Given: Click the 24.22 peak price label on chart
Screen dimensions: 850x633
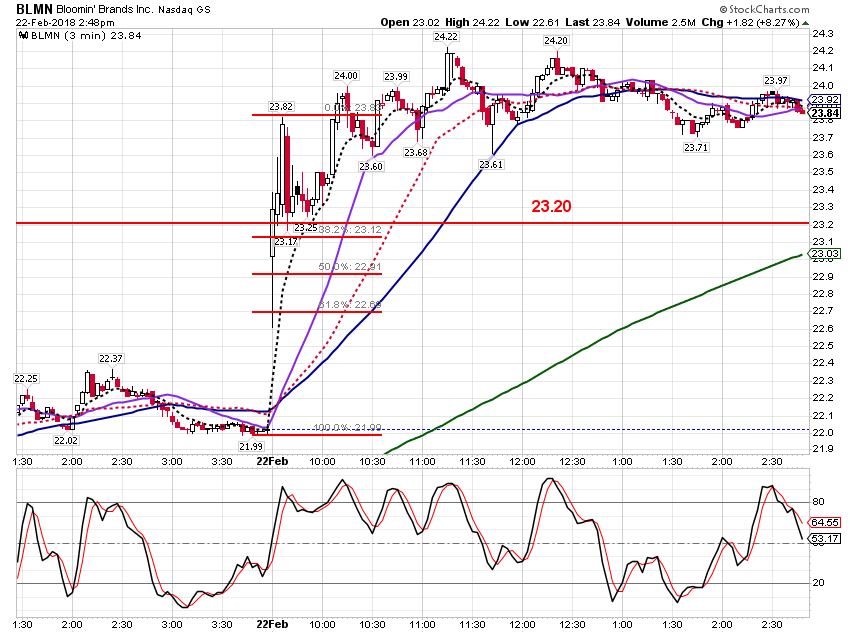Looking at the screenshot, I should [446, 36].
